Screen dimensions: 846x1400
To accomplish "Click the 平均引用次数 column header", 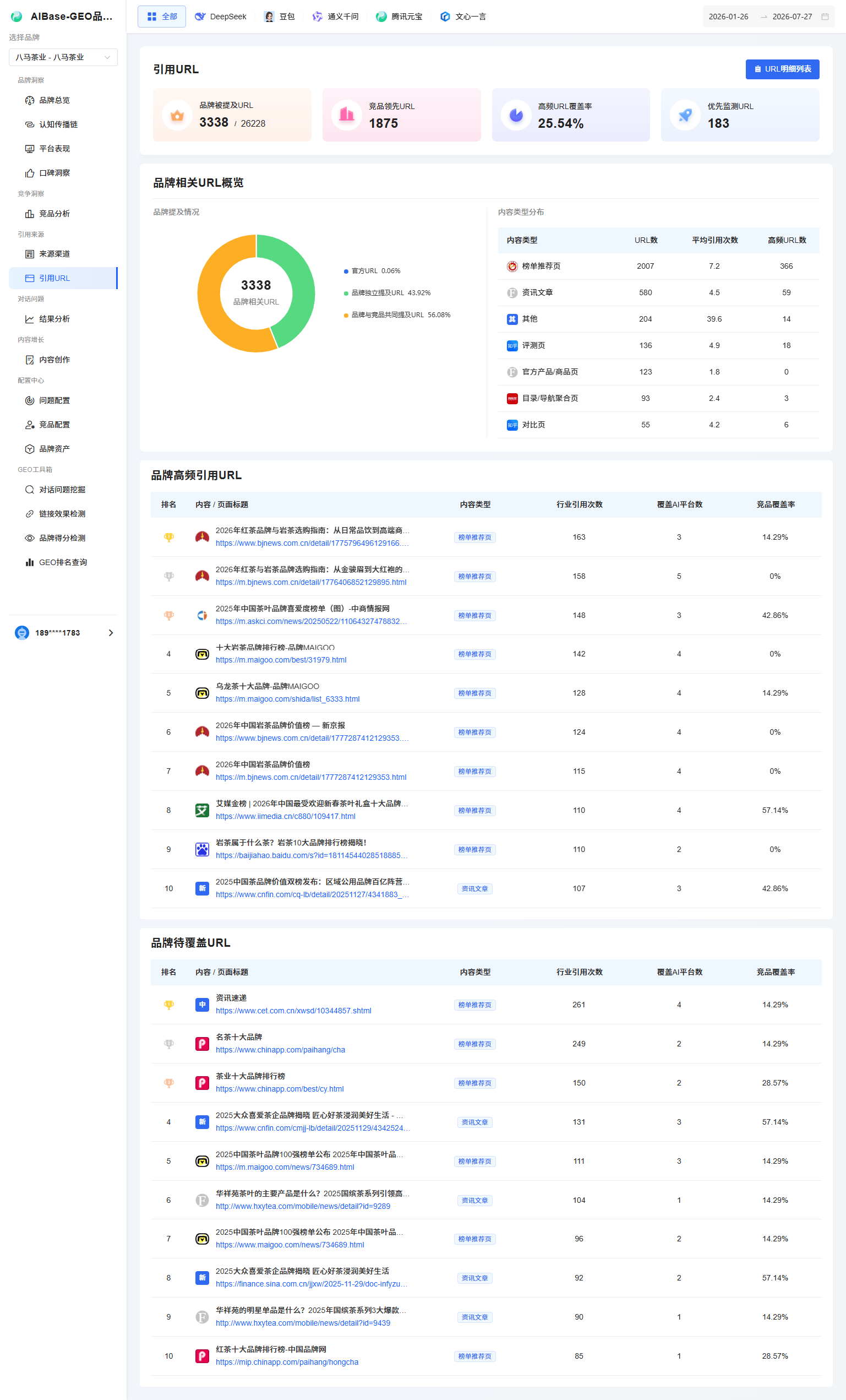I will pos(714,240).
